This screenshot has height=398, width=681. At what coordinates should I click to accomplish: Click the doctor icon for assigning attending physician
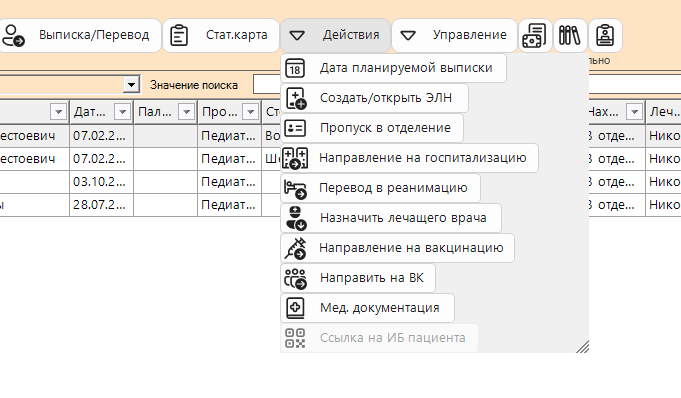[x=296, y=218]
